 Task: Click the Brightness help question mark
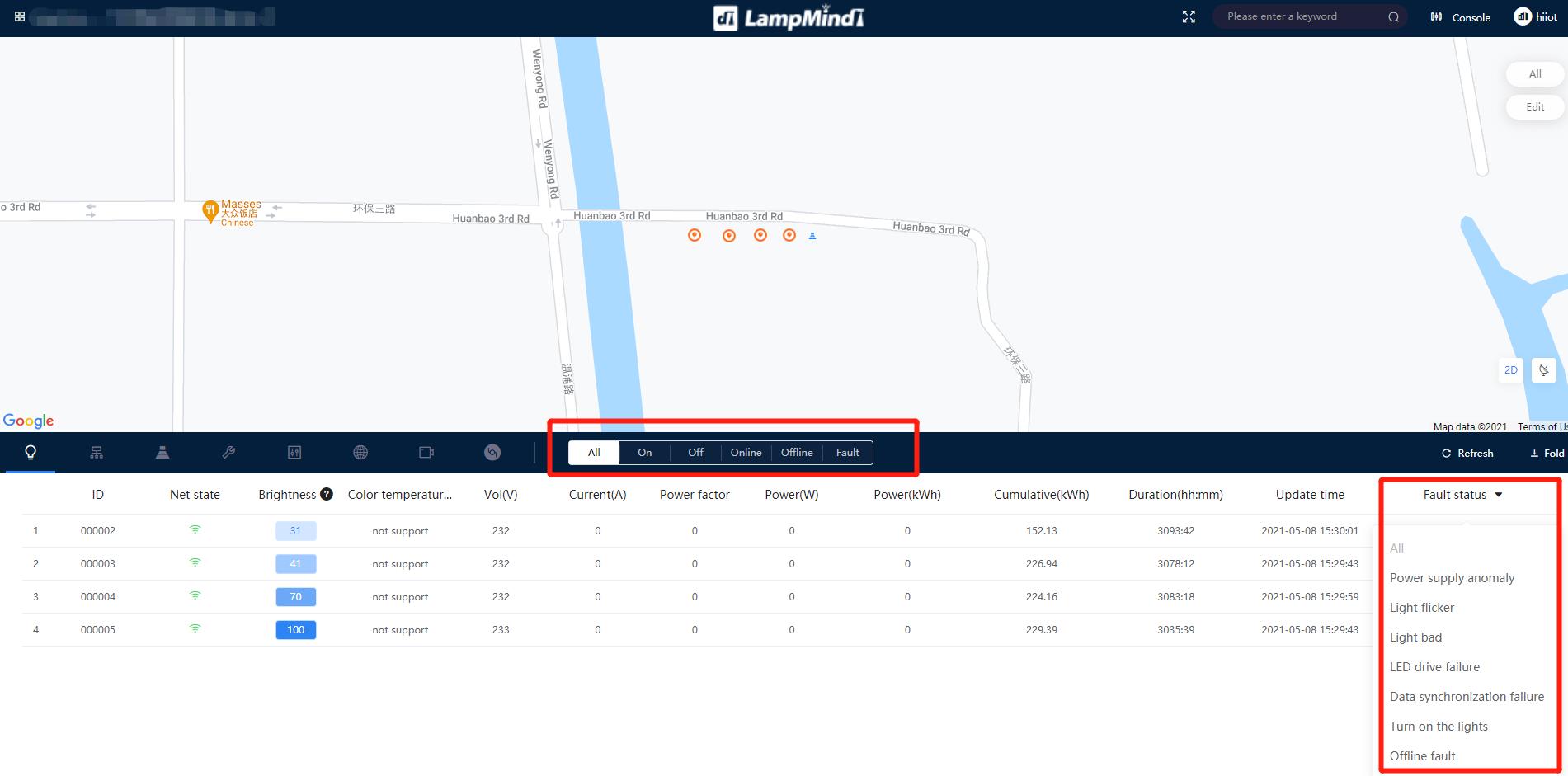coord(327,495)
